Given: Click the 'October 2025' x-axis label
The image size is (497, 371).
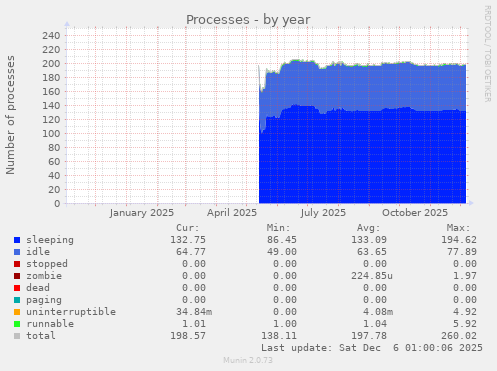Looking at the screenshot, I should tap(415, 213).
